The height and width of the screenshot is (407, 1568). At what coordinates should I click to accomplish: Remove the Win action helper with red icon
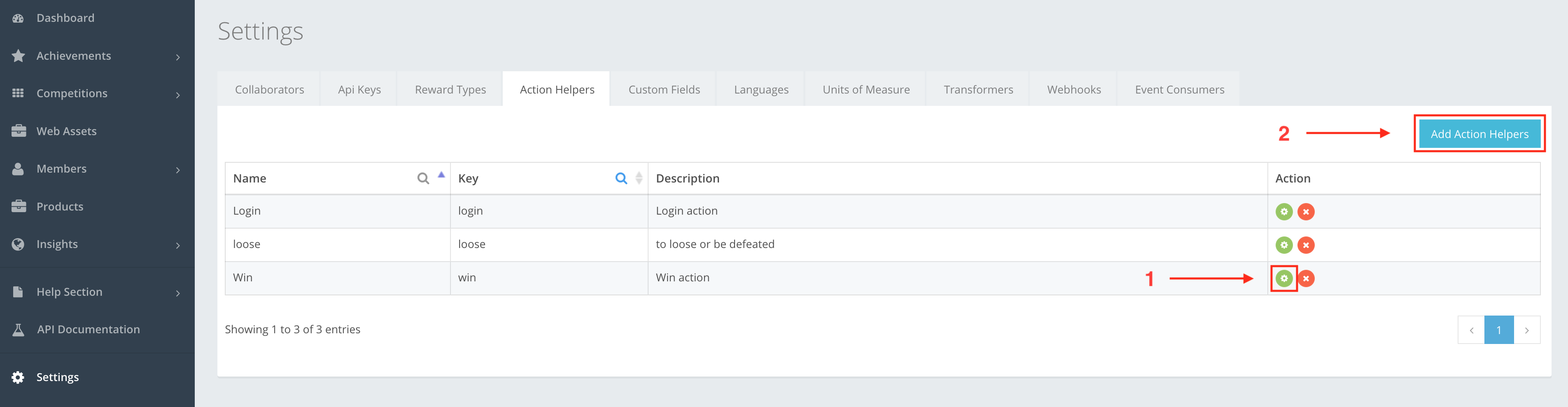(1306, 278)
